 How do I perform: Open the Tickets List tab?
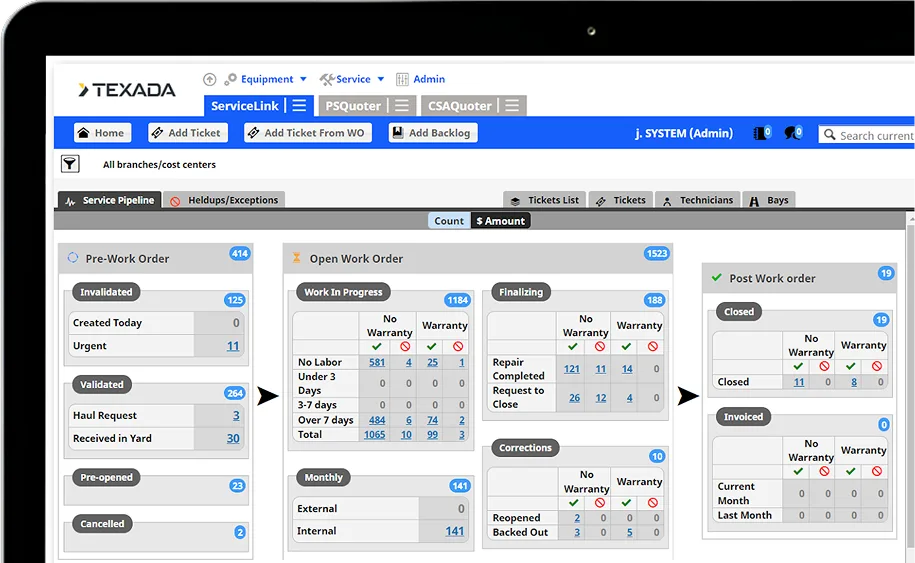point(545,200)
